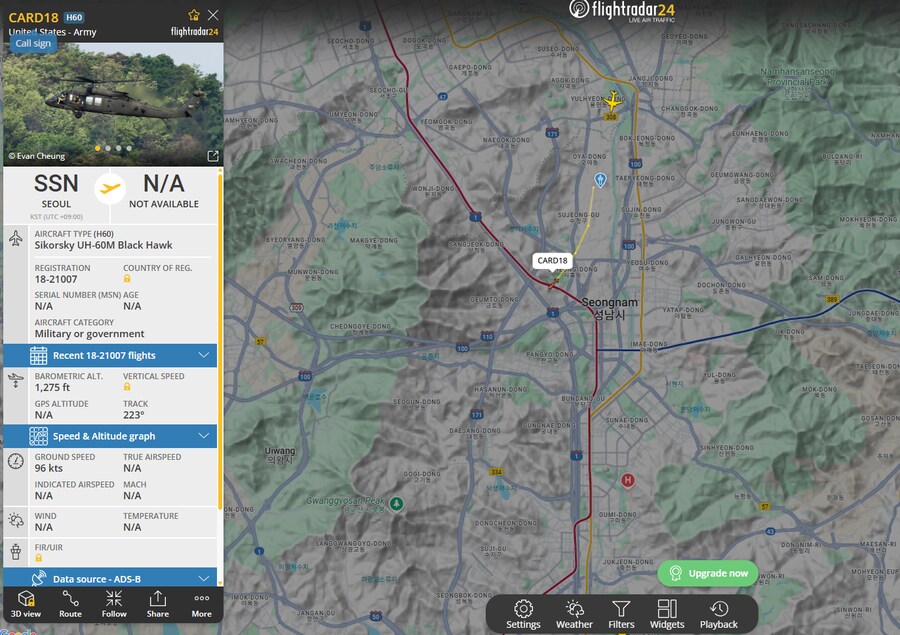Viewport: 900px width, 635px height.
Task: Click the CARD18 label on the map
Action: [552, 261]
